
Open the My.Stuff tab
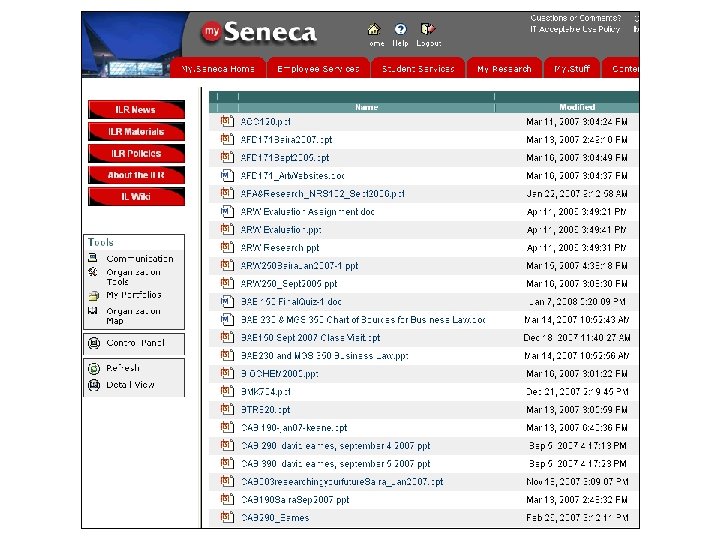(572, 68)
